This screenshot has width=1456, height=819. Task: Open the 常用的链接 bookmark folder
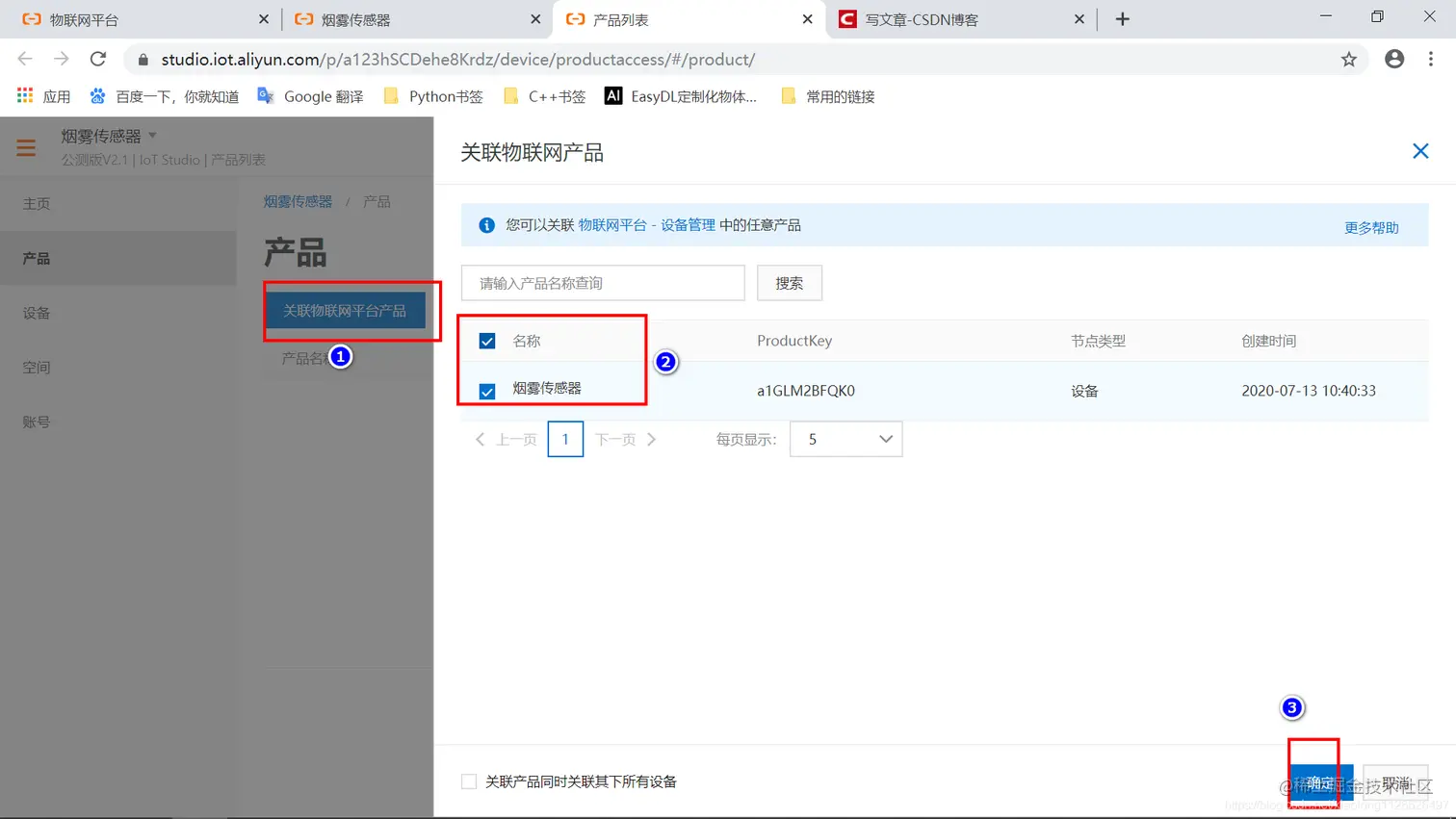point(828,96)
